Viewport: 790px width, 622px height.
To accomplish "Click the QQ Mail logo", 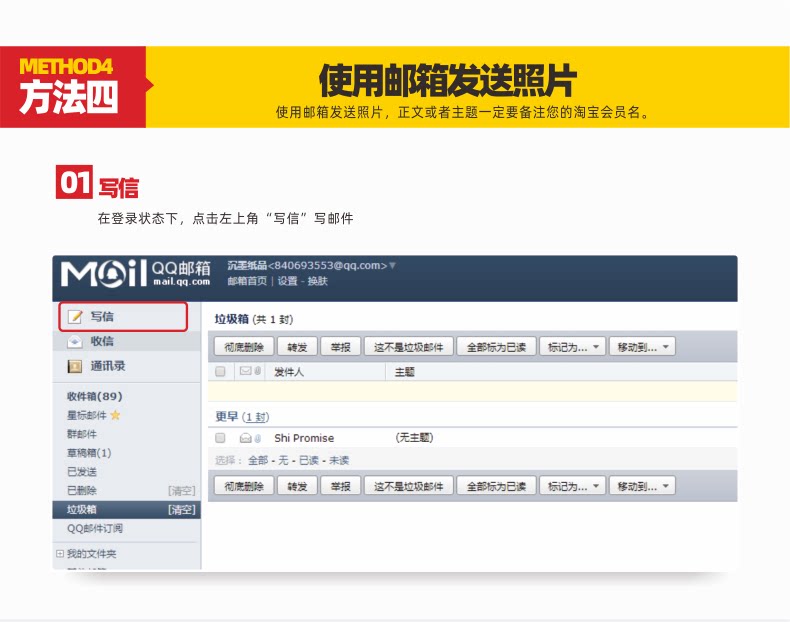I will [135, 274].
